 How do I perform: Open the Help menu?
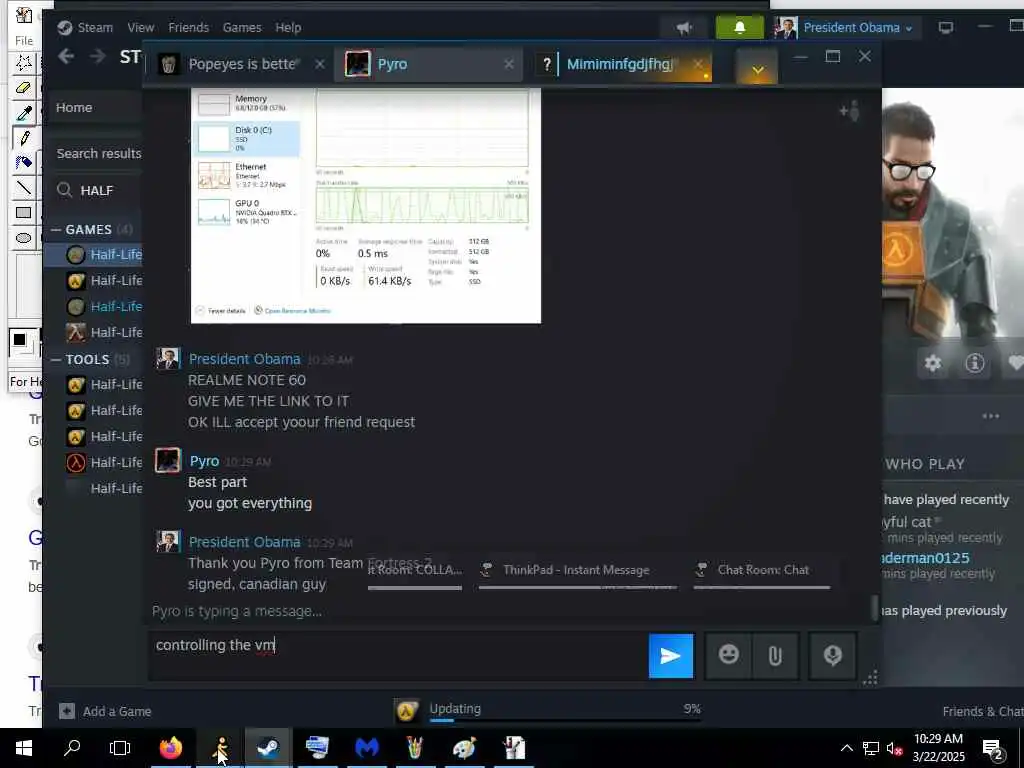pyautogui.click(x=288, y=27)
